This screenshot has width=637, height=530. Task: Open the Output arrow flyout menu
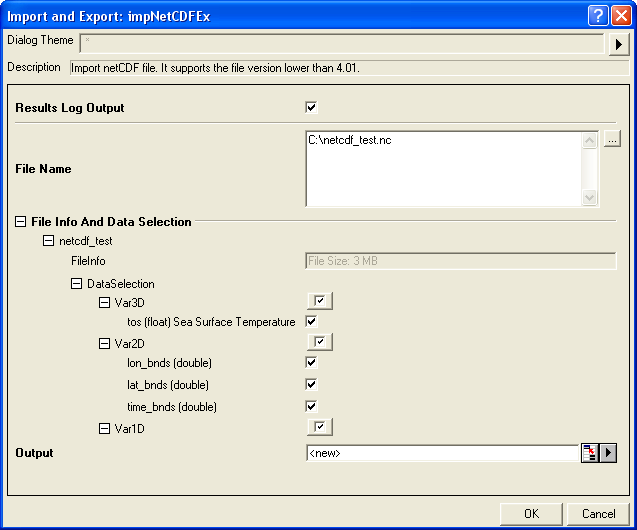[607, 453]
